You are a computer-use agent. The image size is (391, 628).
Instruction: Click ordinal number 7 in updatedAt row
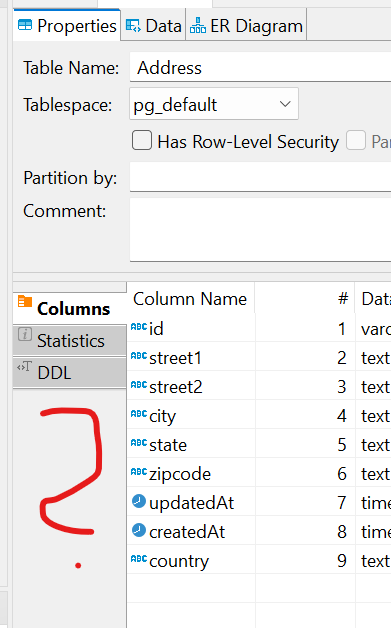click(x=342, y=503)
